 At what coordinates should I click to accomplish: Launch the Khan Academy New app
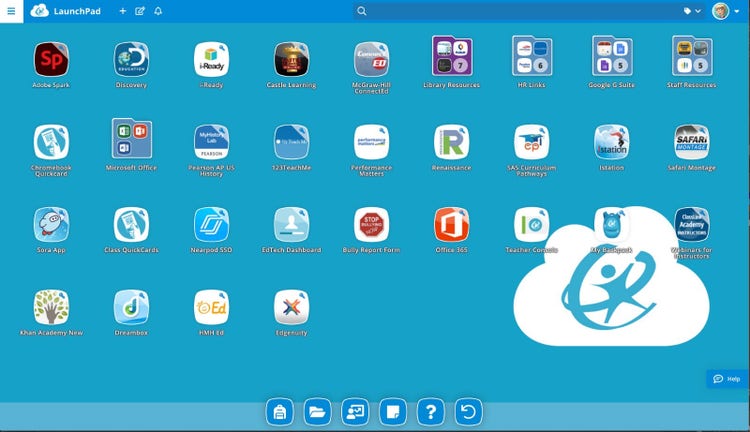click(50, 306)
